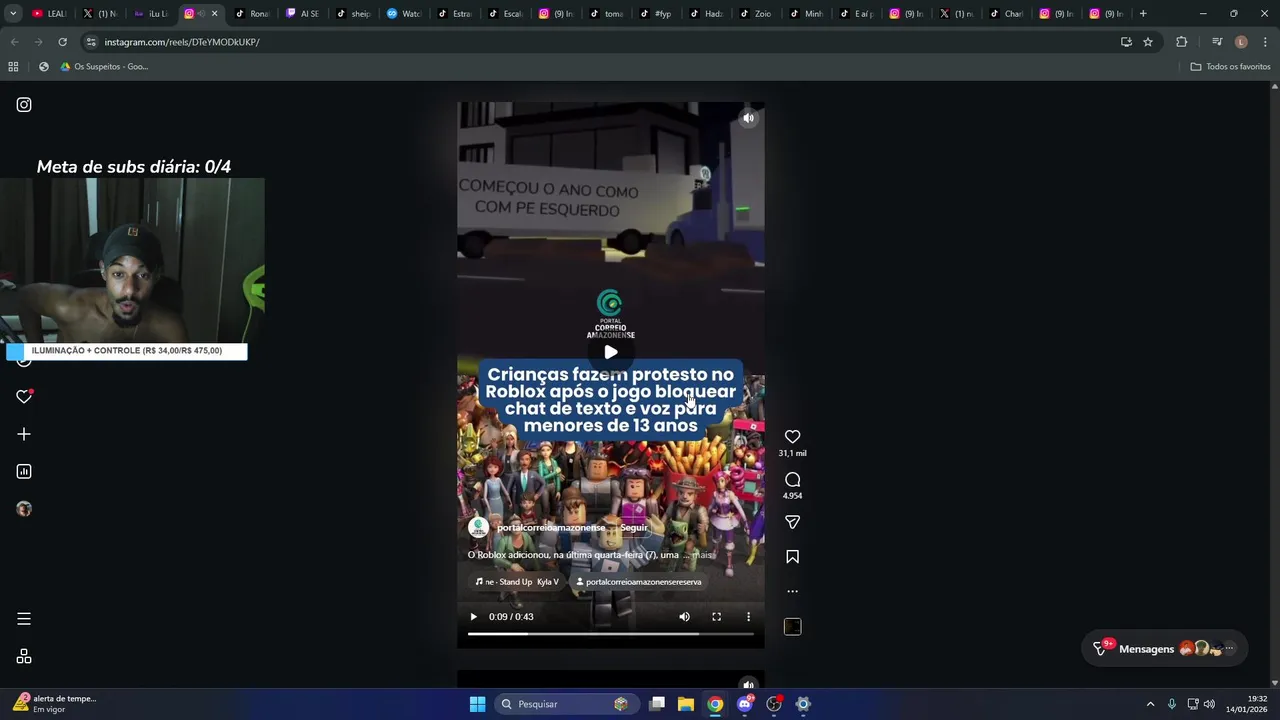This screenshot has height=720, width=1280.
Task: Bookmark this page with the star icon
Action: pos(1148,42)
